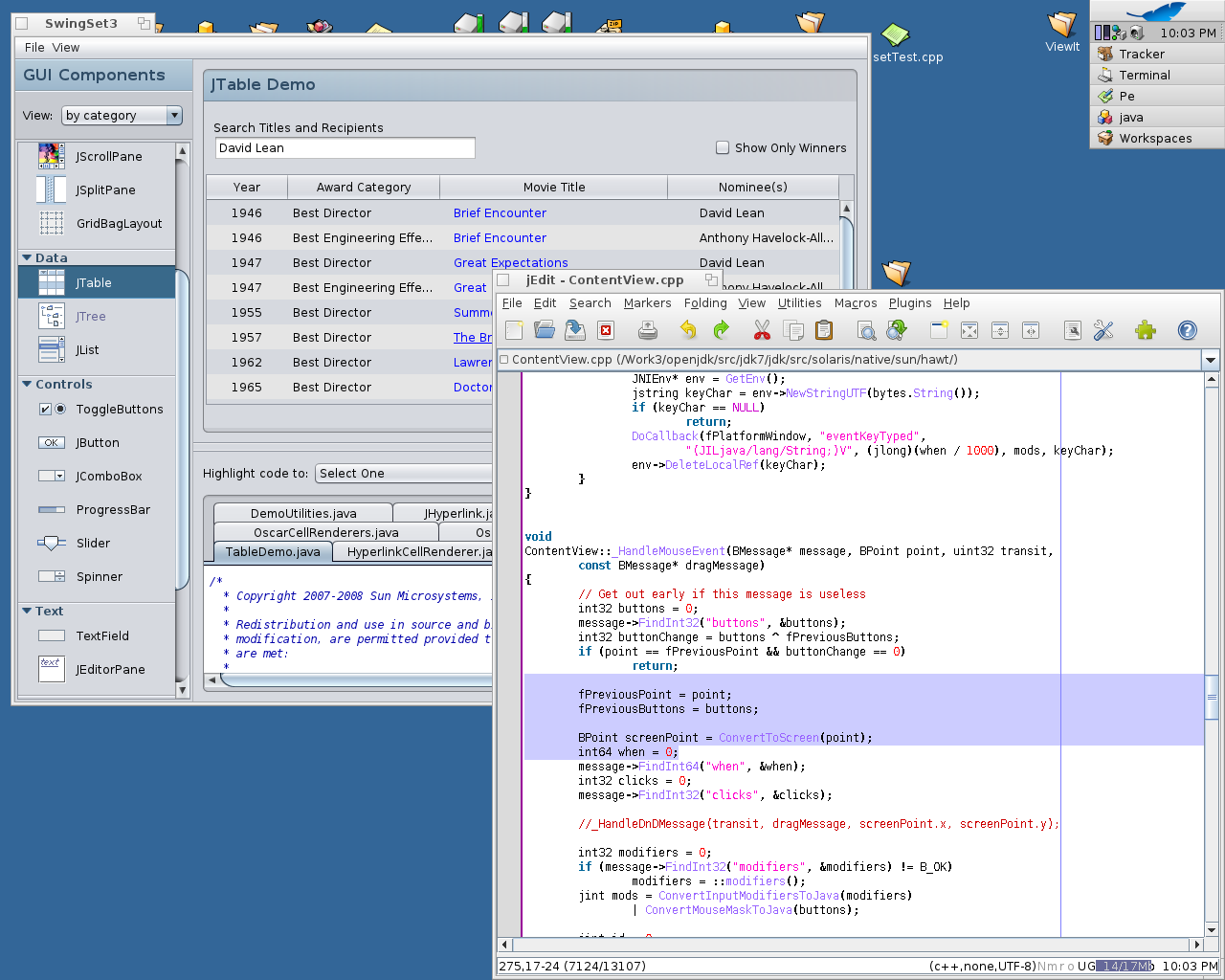
Task: Open the ViewIt desktop icon
Action: click(1062, 32)
